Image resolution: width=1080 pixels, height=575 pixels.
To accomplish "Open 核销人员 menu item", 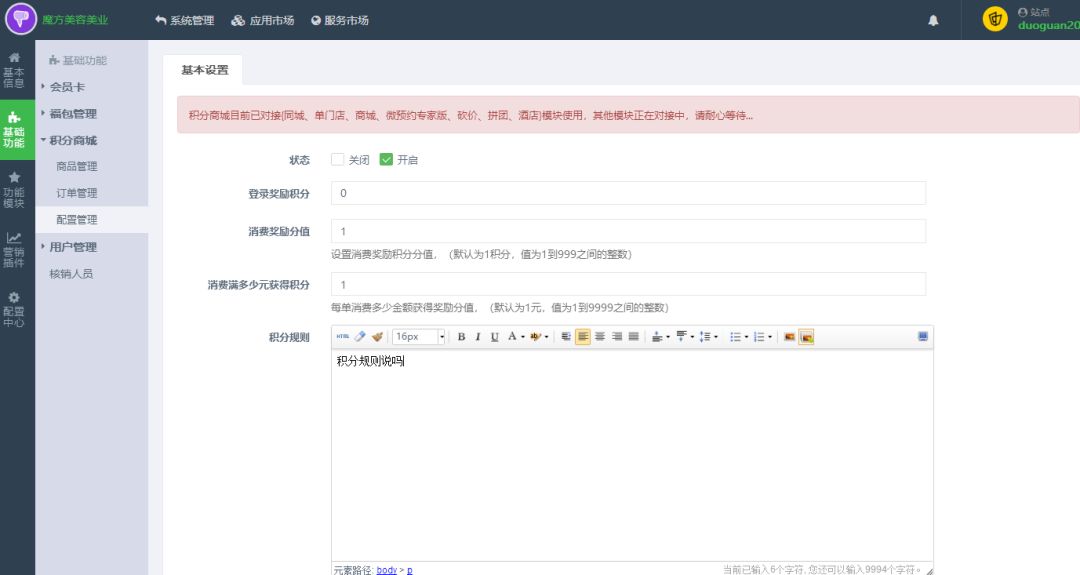I will click(71, 273).
